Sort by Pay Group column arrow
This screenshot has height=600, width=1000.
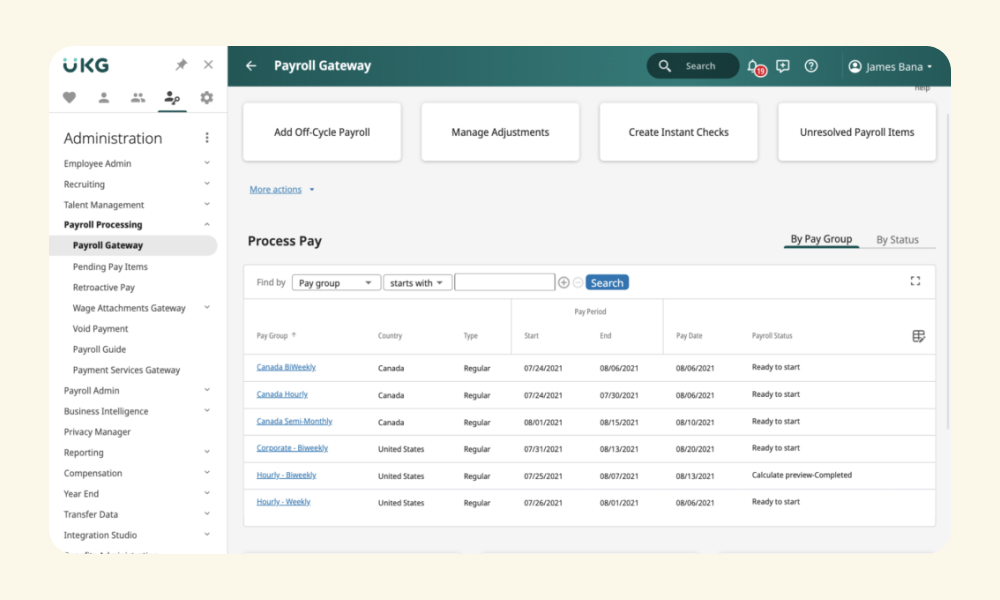coord(294,335)
